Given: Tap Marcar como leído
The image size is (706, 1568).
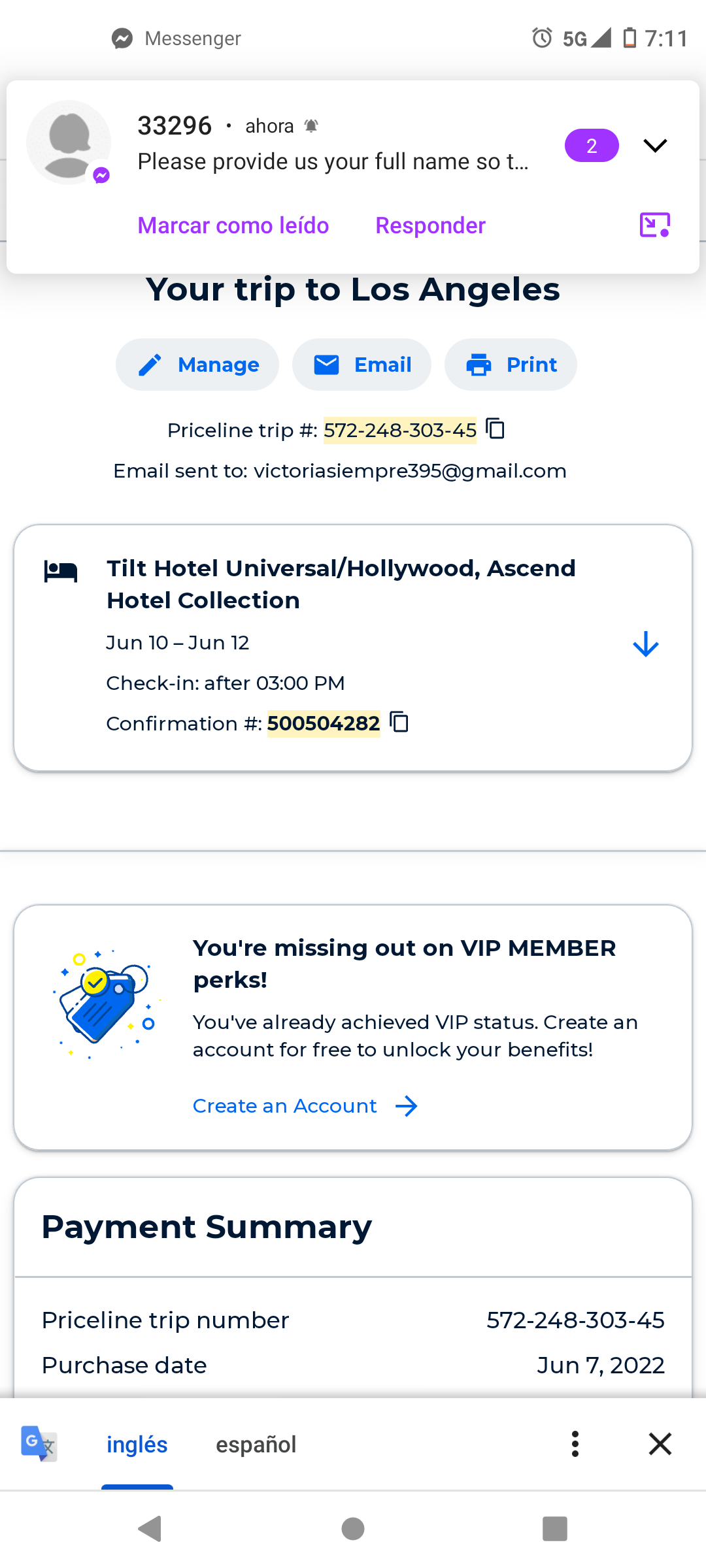Looking at the screenshot, I should [233, 225].
